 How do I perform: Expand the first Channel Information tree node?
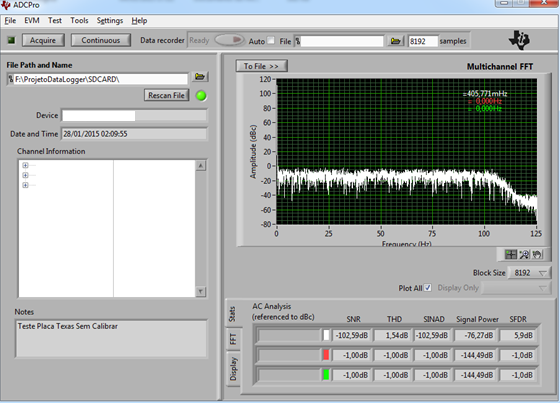coord(25,165)
